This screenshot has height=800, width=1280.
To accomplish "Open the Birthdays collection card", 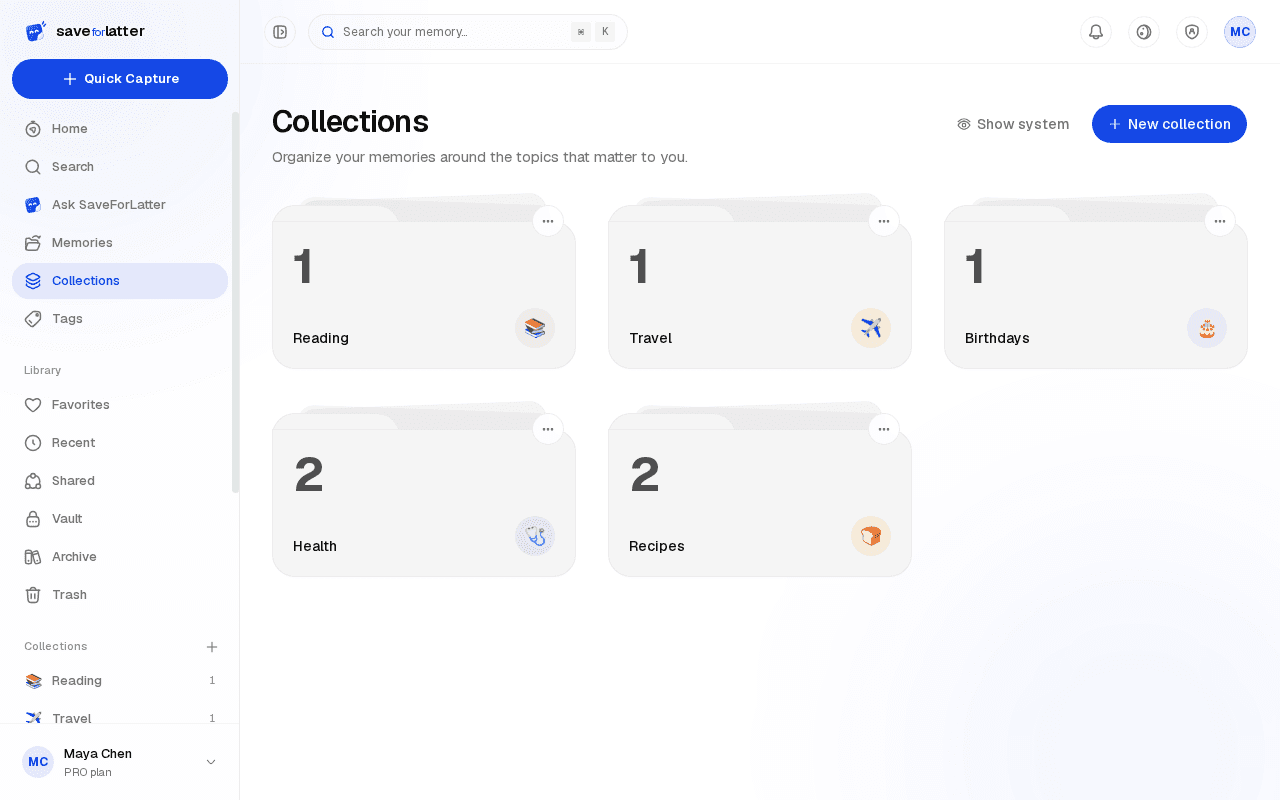I will tap(1096, 287).
